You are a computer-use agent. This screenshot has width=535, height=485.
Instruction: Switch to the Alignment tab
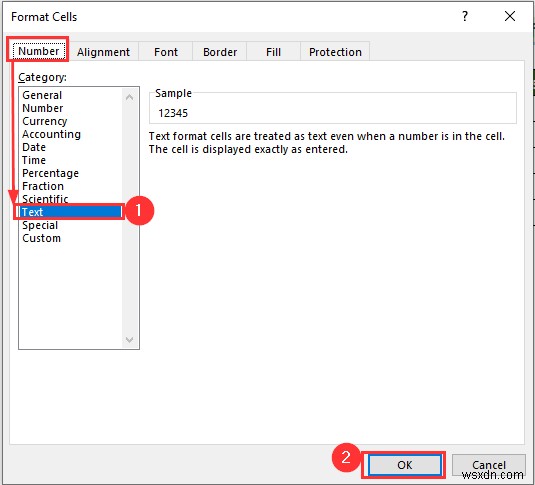(103, 52)
